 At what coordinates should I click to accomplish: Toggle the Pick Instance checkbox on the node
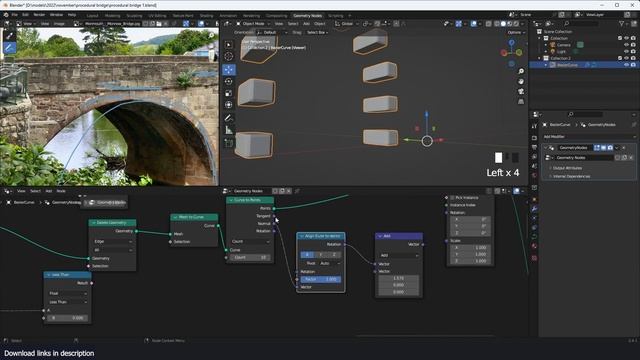coord(452,198)
